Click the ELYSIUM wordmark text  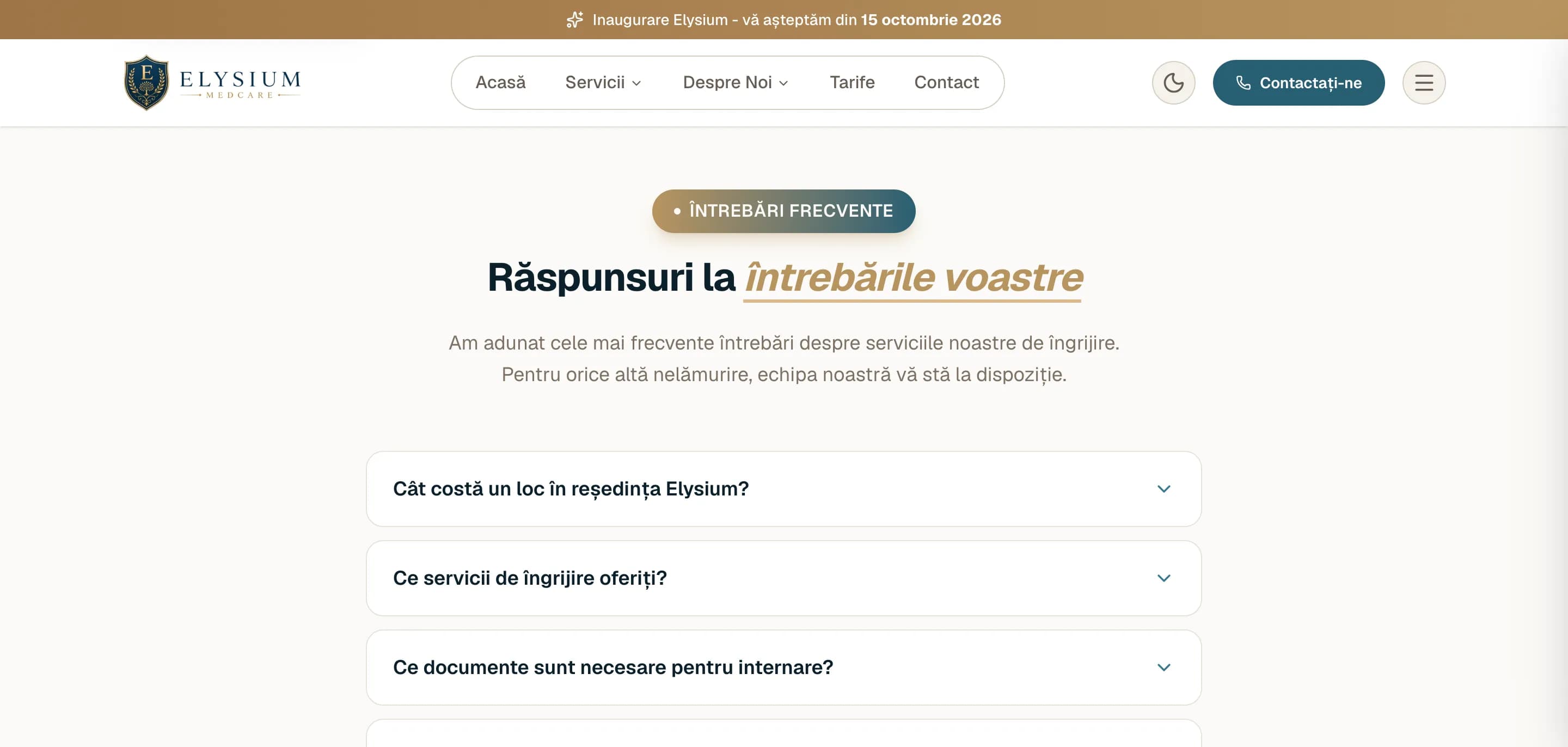coord(240,79)
